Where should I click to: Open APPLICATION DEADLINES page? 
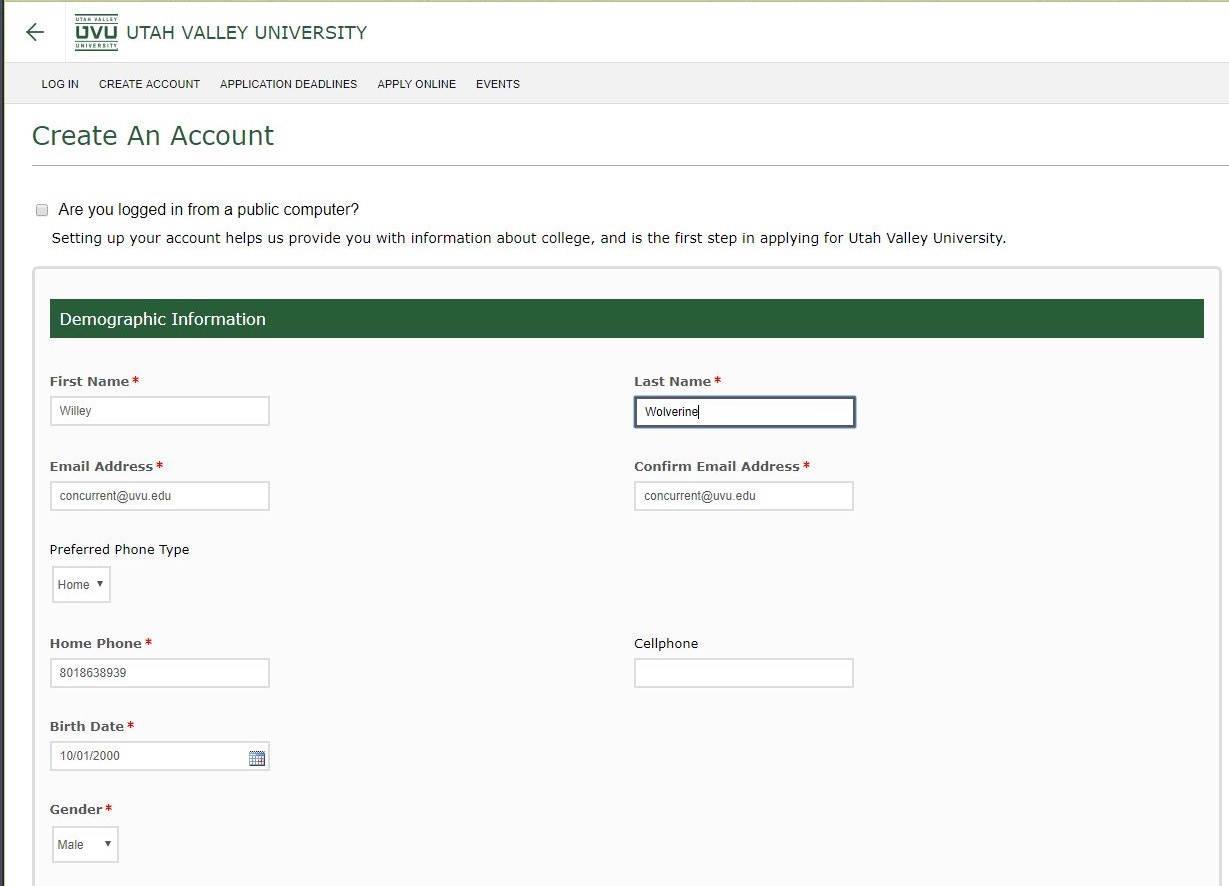click(x=289, y=84)
